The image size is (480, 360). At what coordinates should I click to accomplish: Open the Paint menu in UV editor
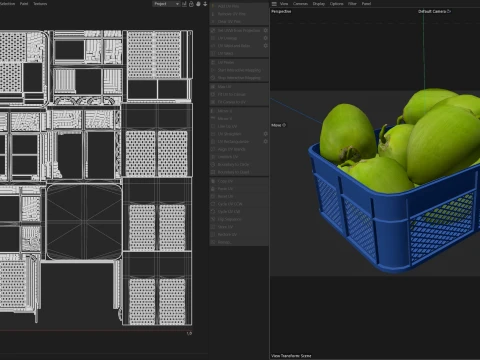tap(24, 4)
